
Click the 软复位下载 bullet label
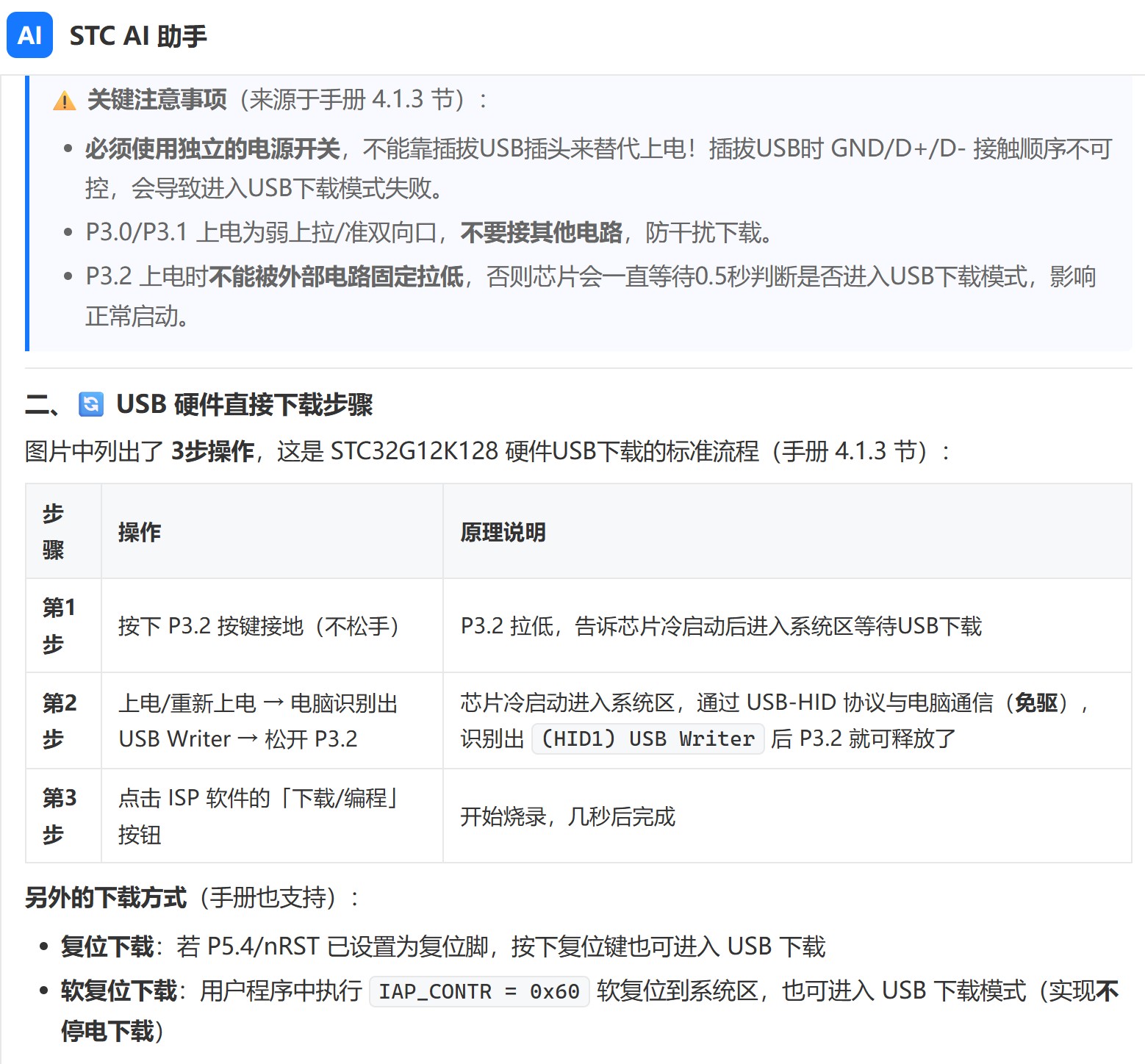pyautogui.click(x=119, y=991)
